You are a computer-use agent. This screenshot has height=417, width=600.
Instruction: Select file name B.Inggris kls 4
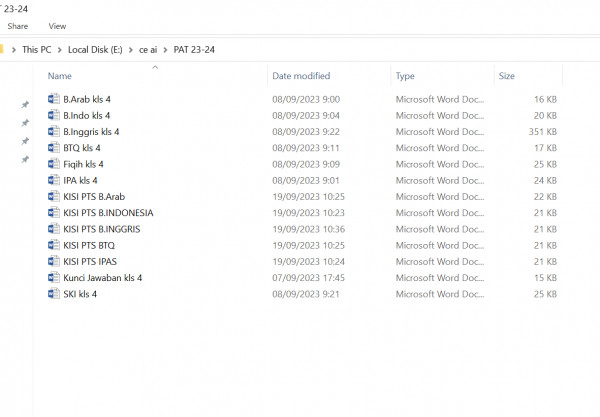tap(91, 132)
